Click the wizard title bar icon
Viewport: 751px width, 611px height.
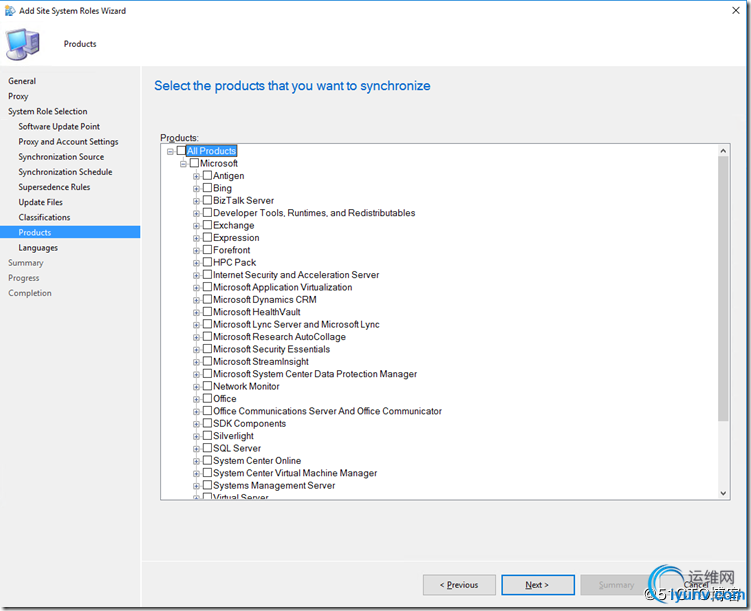pos(10,11)
